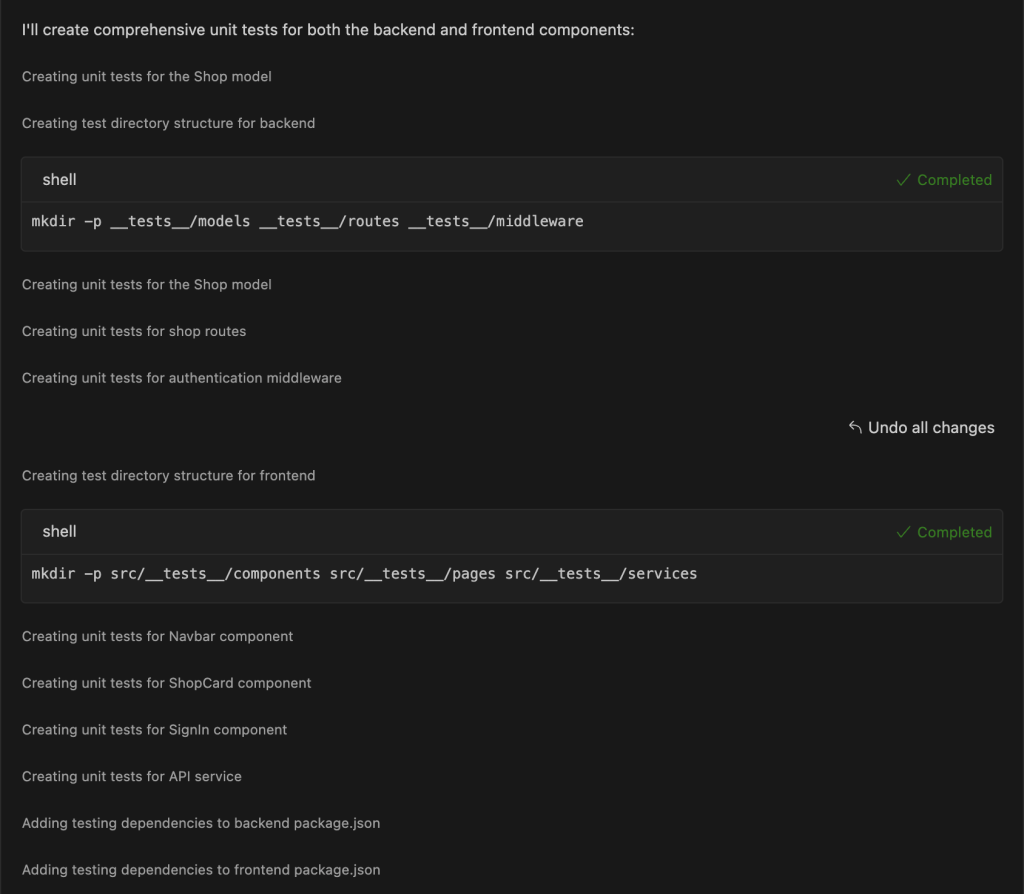Viewport: 1024px width, 894px height.
Task: Select the step 'Creating unit tests for SignIn component'
Action: click(x=154, y=730)
